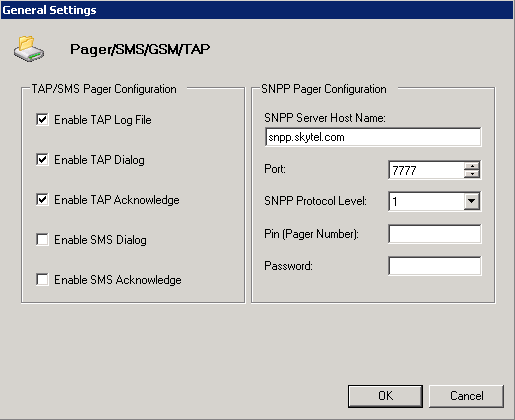Click inside the Port number field
Screen dimensions: 515x420
point(426,170)
